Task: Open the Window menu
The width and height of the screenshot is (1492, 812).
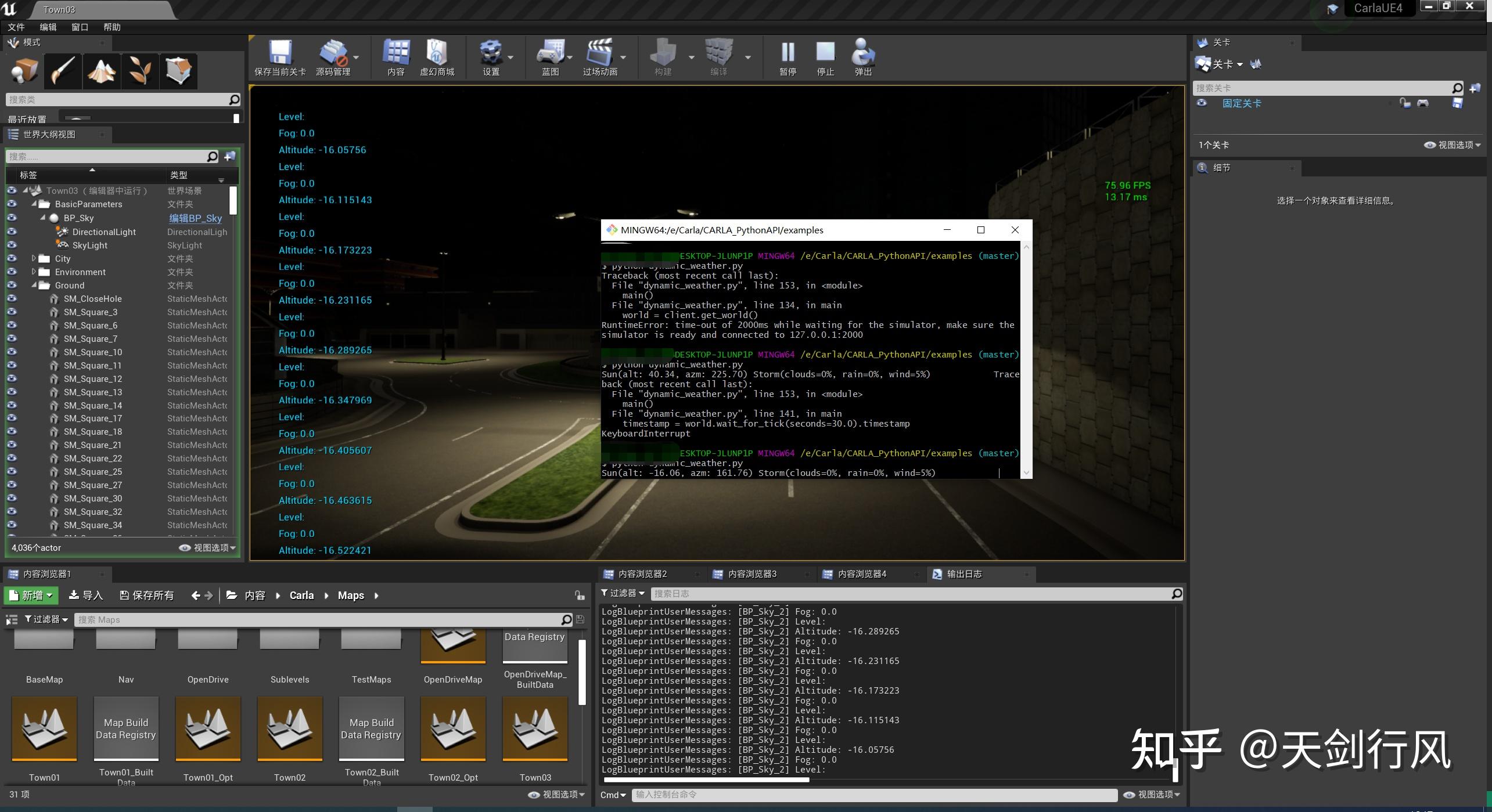Action: (x=80, y=27)
